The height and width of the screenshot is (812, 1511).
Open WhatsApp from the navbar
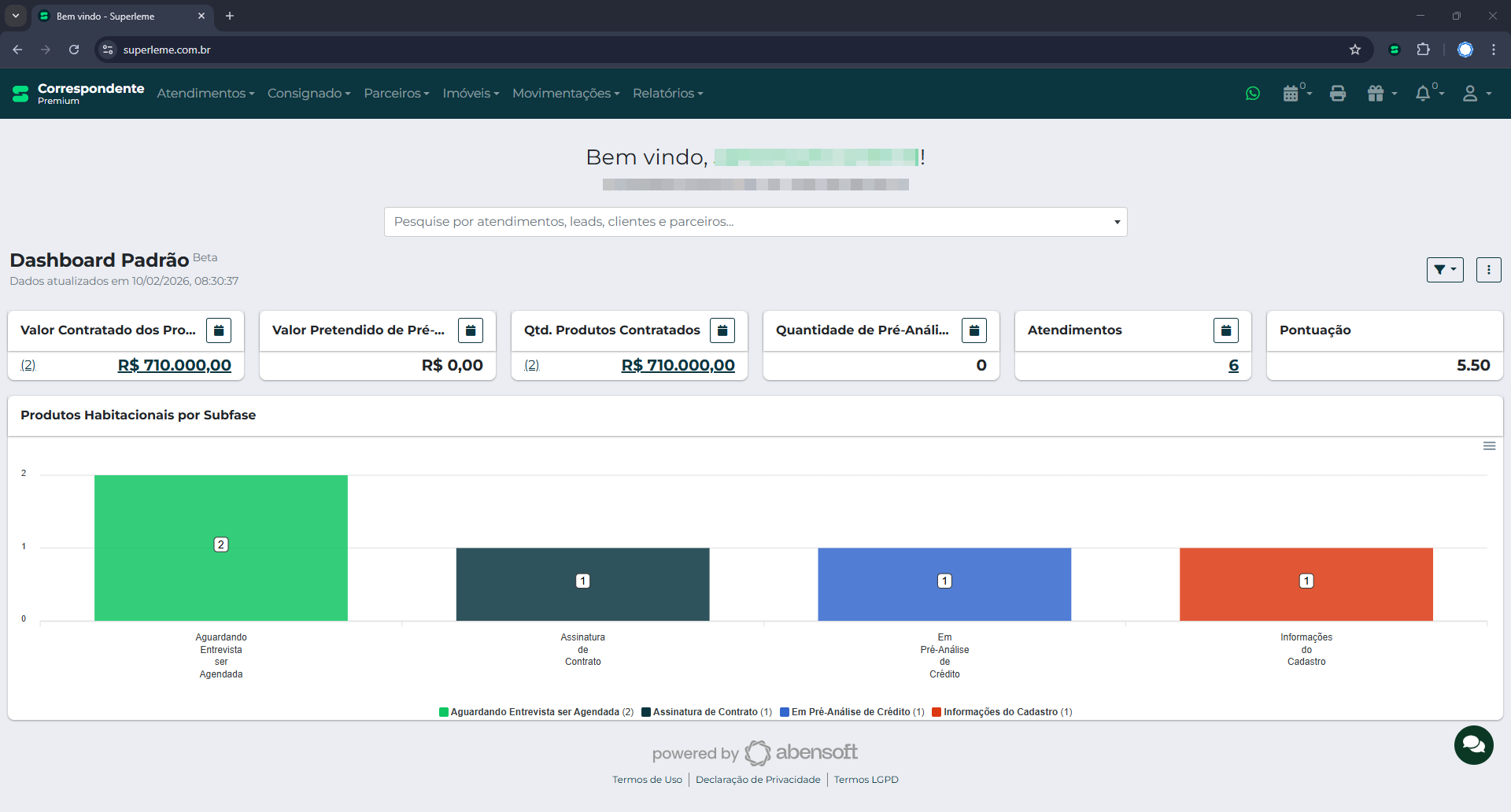1253,93
